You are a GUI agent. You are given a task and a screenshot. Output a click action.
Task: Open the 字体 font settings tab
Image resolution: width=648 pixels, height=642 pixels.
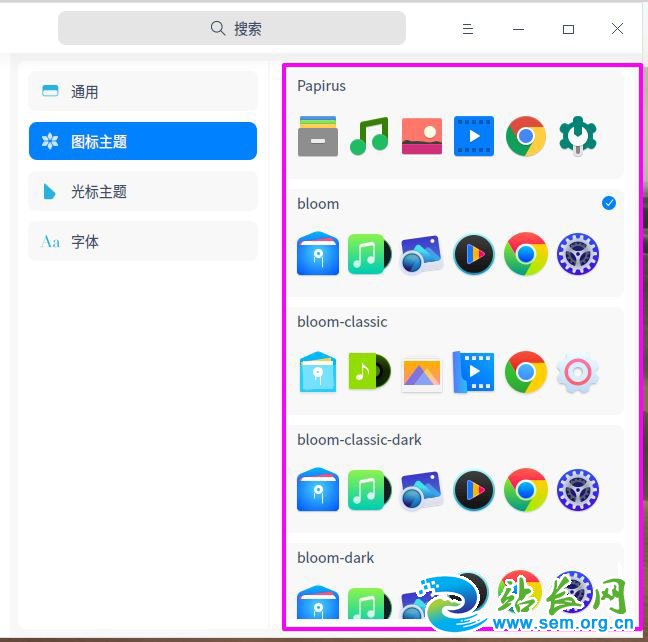click(143, 241)
